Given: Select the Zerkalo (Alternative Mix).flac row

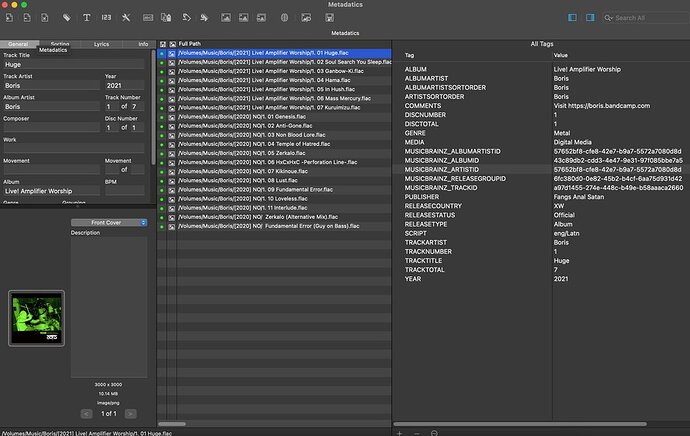Looking at the screenshot, I should pos(275,217).
